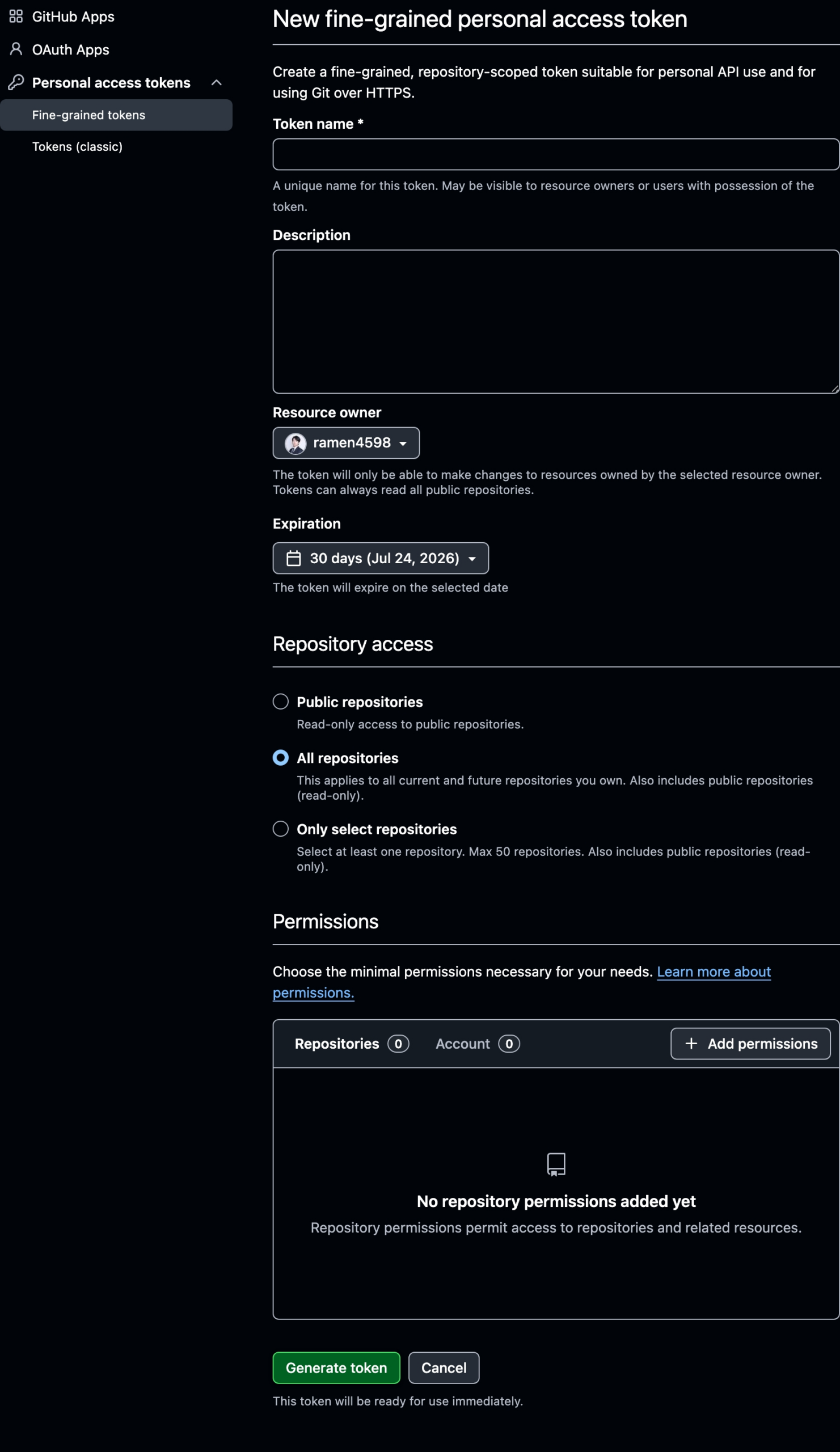840x1452 pixels.
Task: Click the plus icon in Add permissions
Action: coord(691,1044)
